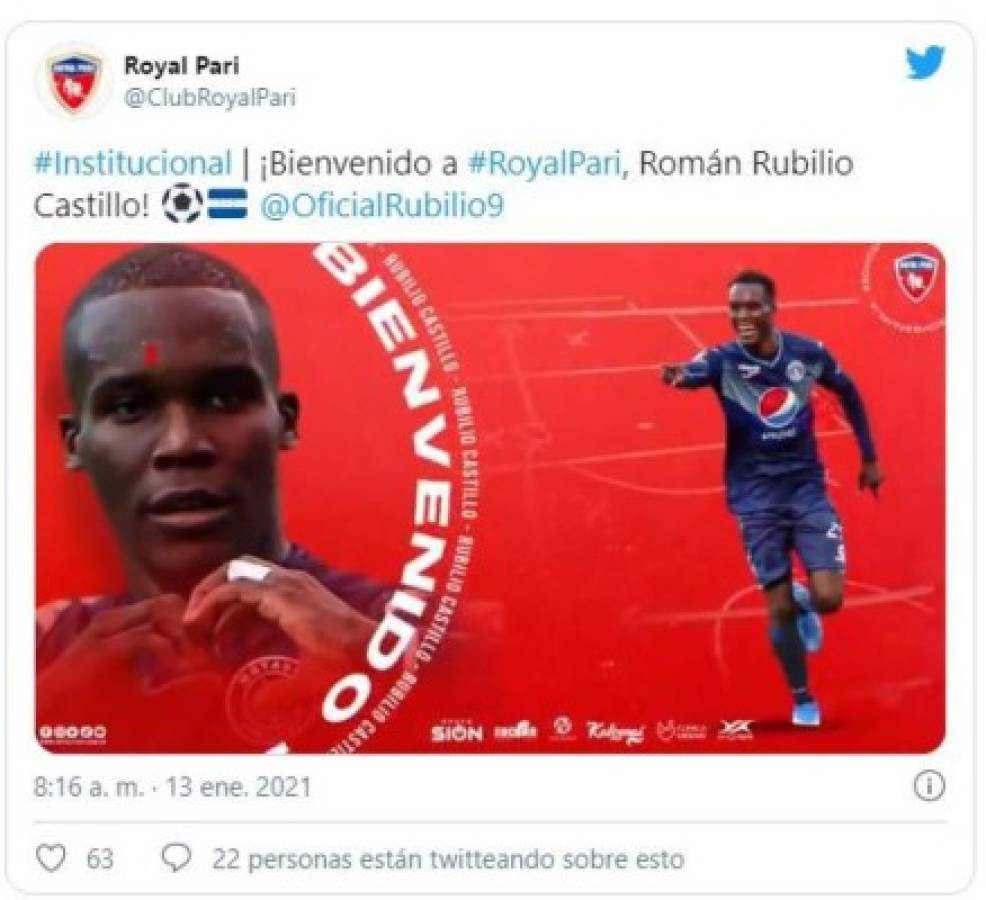Click the Honduras flag emoji in tweet

click(x=228, y=206)
